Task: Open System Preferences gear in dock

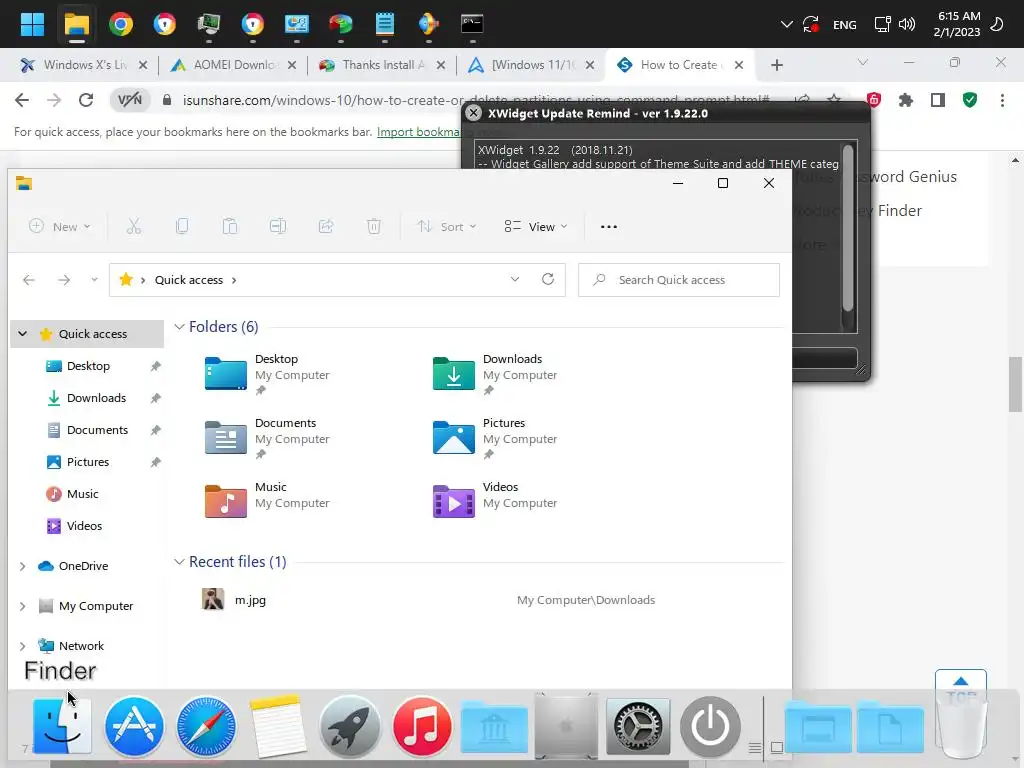Action: (638, 726)
